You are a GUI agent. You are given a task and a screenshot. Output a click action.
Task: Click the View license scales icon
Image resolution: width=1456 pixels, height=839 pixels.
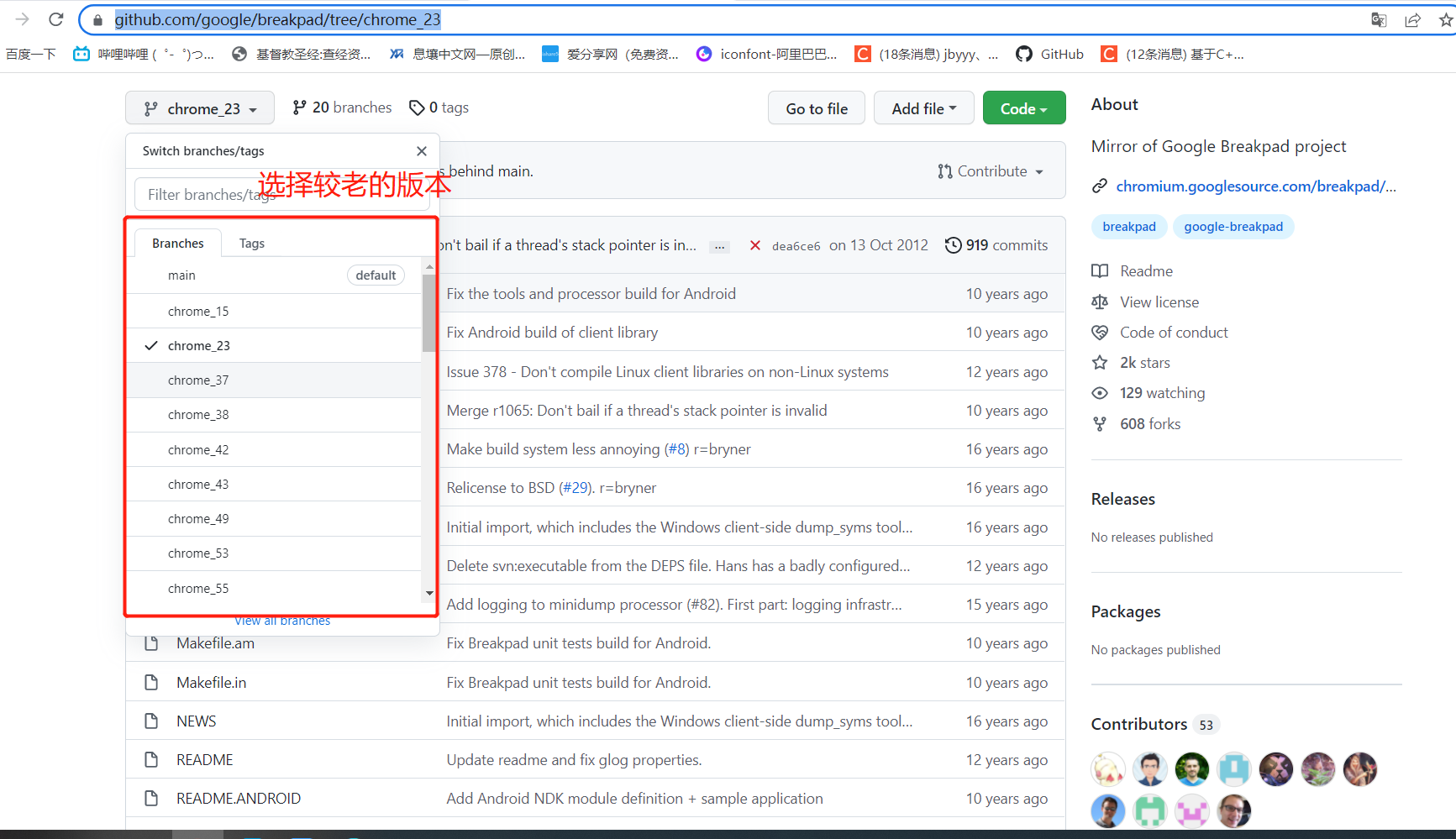[x=1100, y=302]
